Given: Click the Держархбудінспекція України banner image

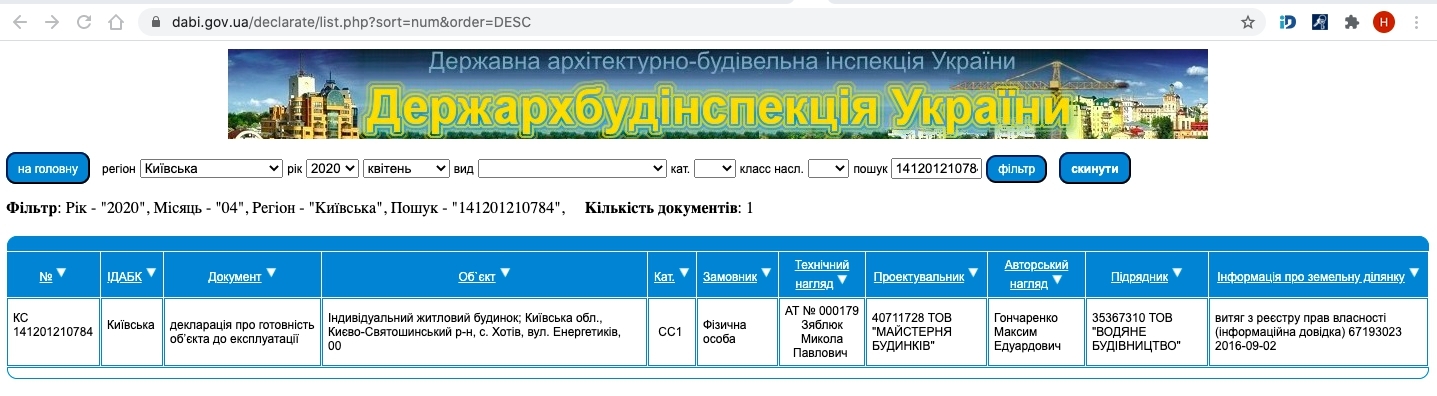Looking at the screenshot, I should 717,93.
